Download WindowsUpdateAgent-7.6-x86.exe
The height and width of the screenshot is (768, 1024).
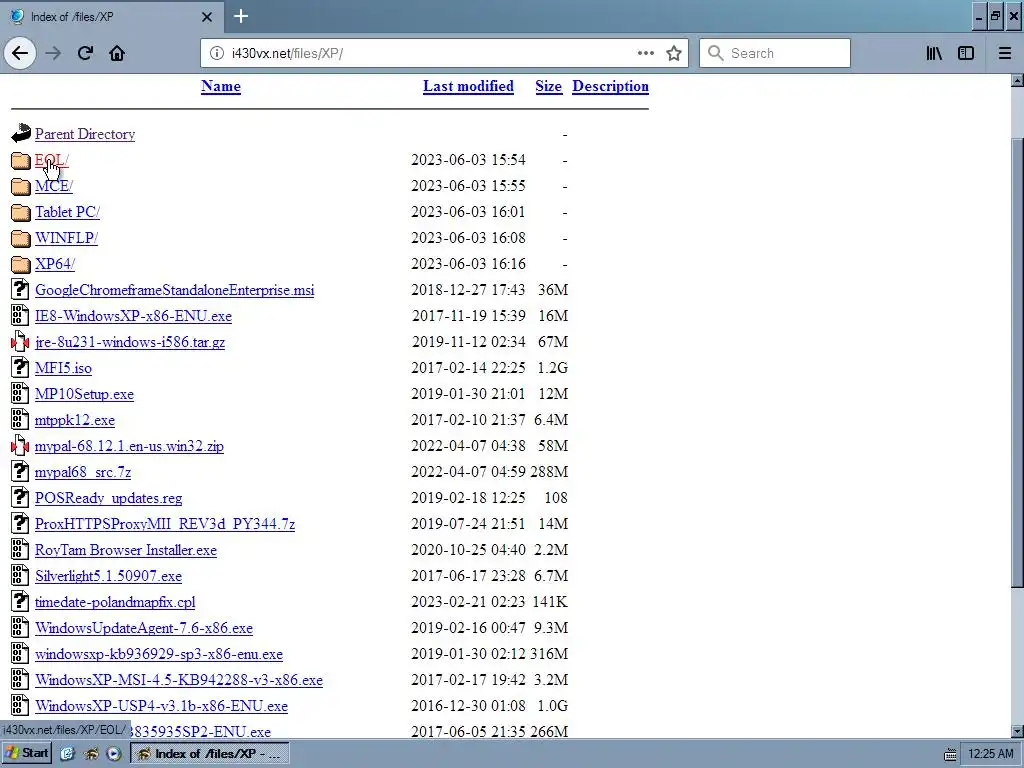[x=144, y=629]
